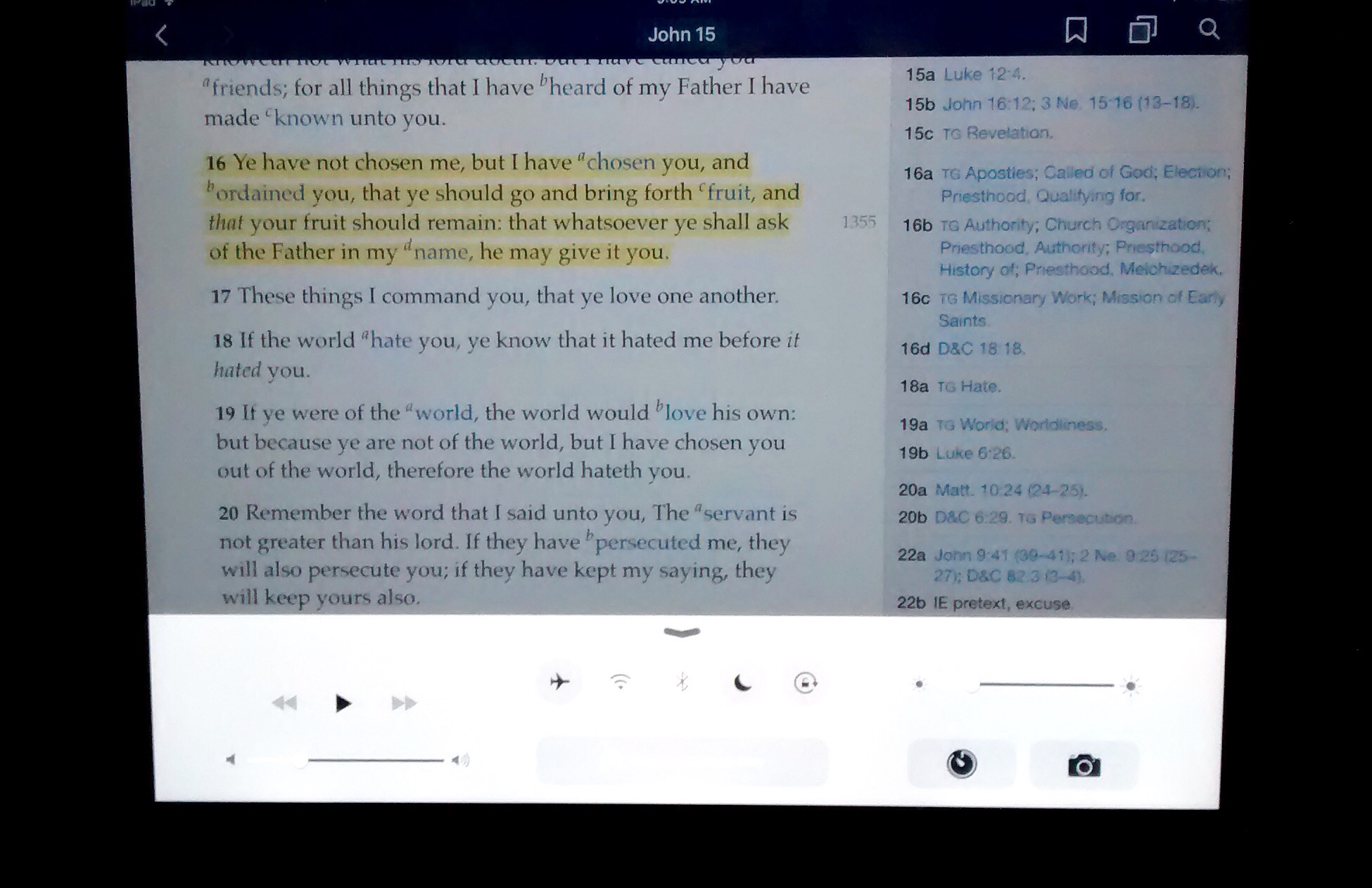The image size is (1372, 888).
Task: Tap the rewind button
Action: (x=284, y=702)
